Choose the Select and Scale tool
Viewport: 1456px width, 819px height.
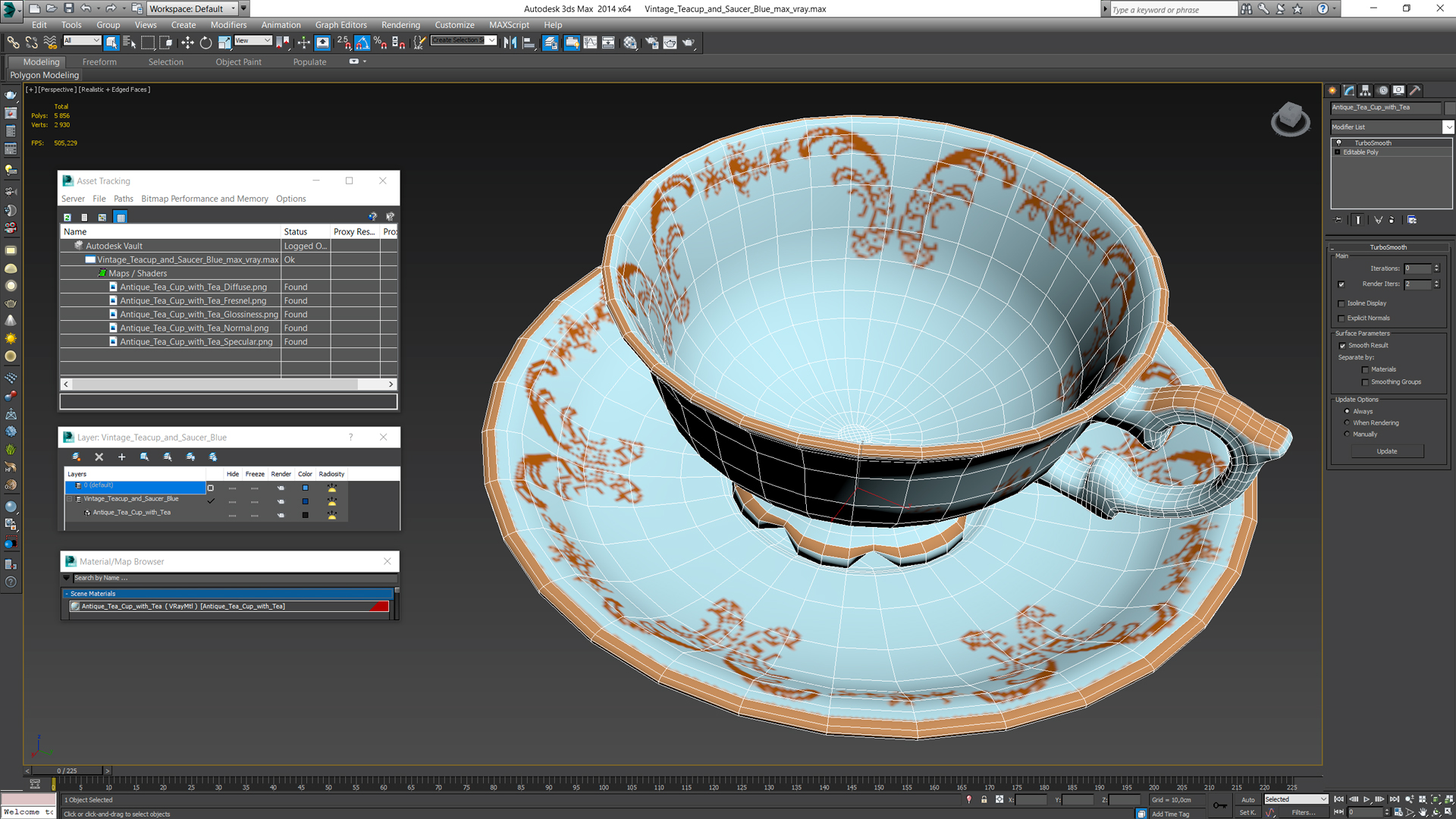click(x=224, y=42)
